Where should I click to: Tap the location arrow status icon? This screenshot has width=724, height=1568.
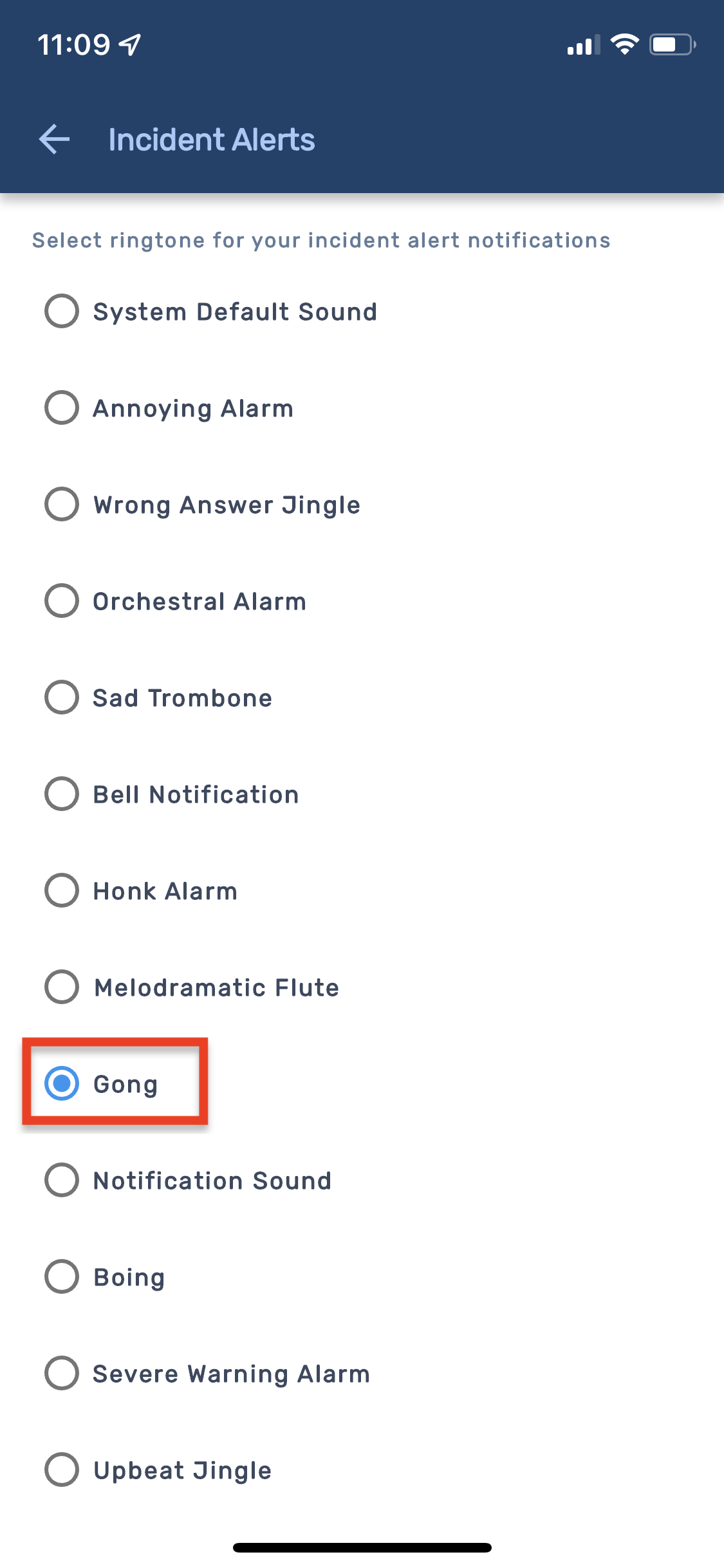(x=131, y=44)
